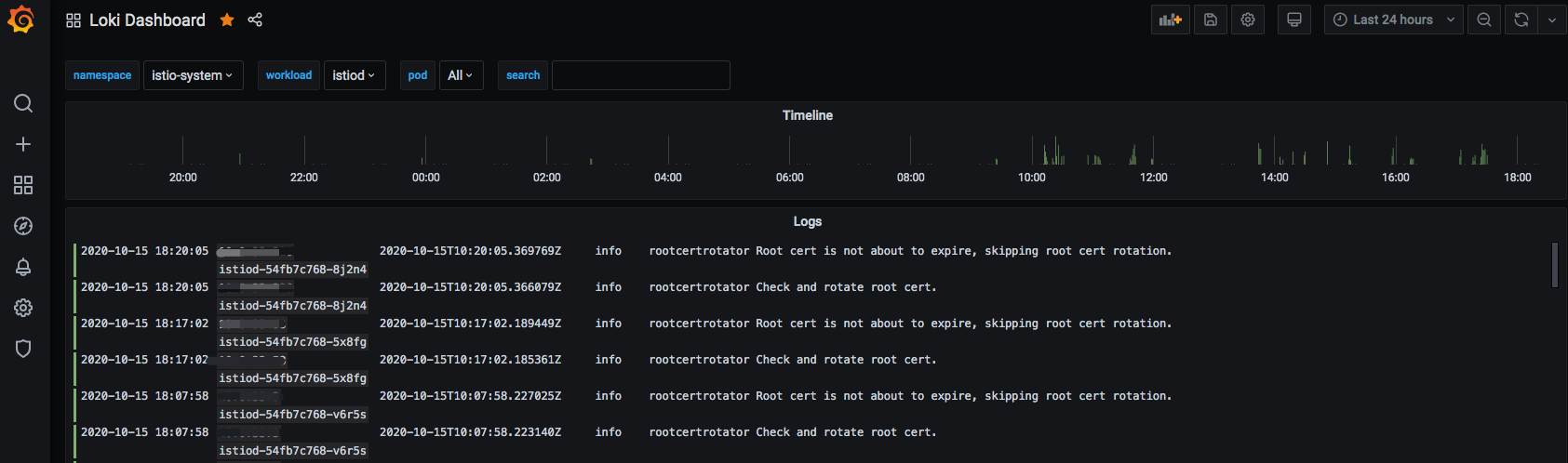
Task: Toggle the star to favorite dashboard
Action: [227, 20]
